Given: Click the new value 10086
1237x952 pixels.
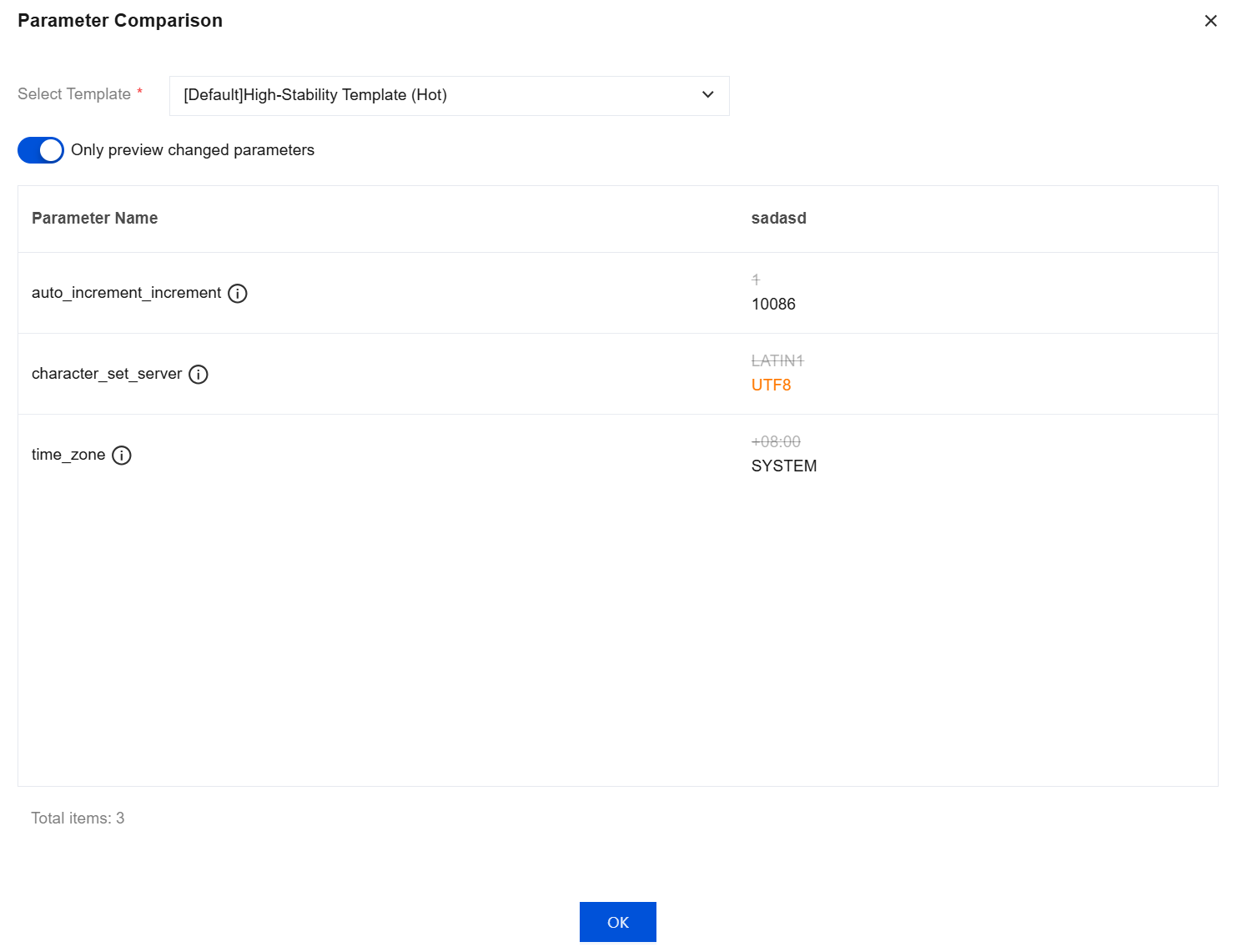Looking at the screenshot, I should 773,305.
